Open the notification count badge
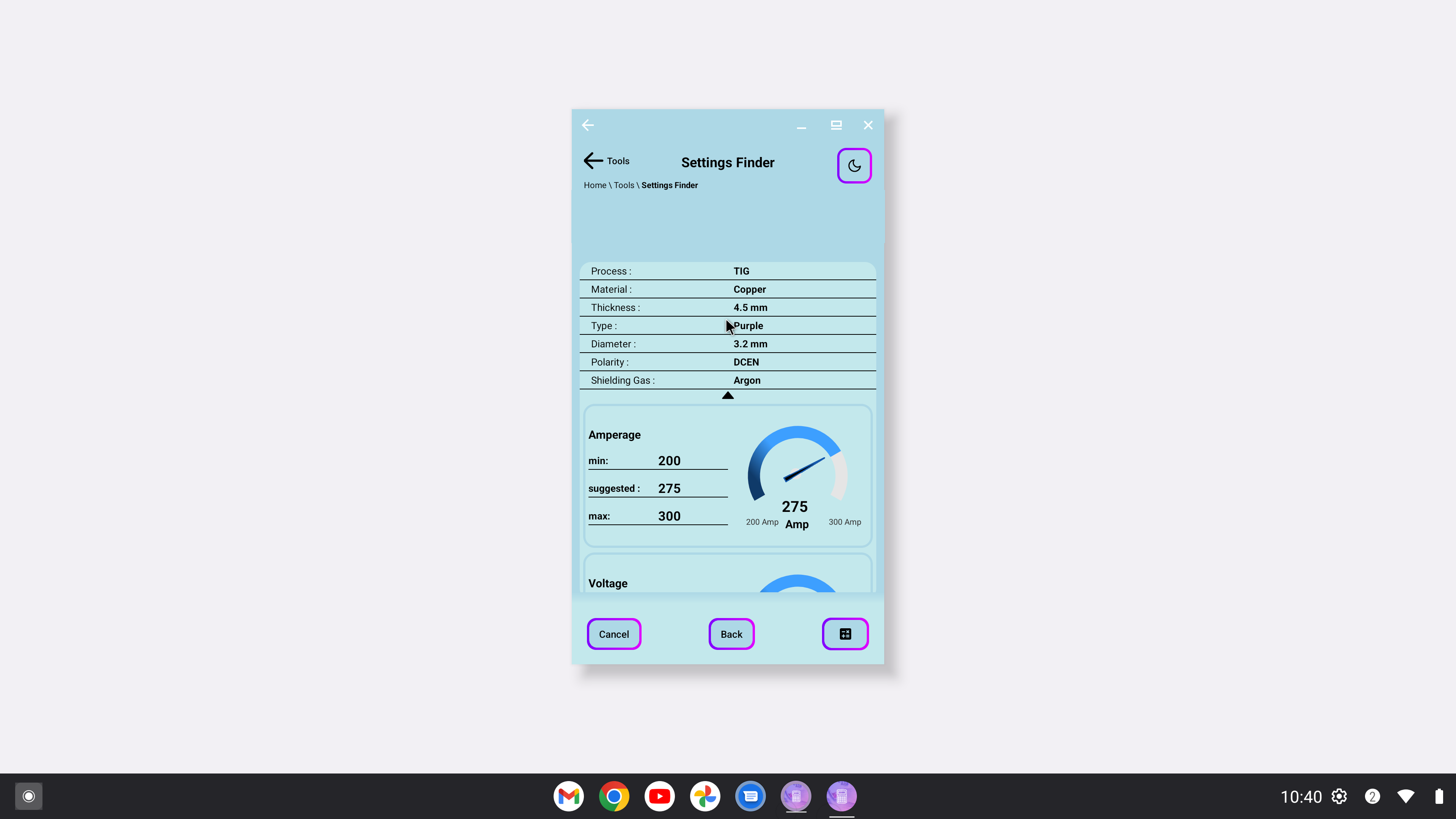The image size is (1456, 819). pos(1372,796)
